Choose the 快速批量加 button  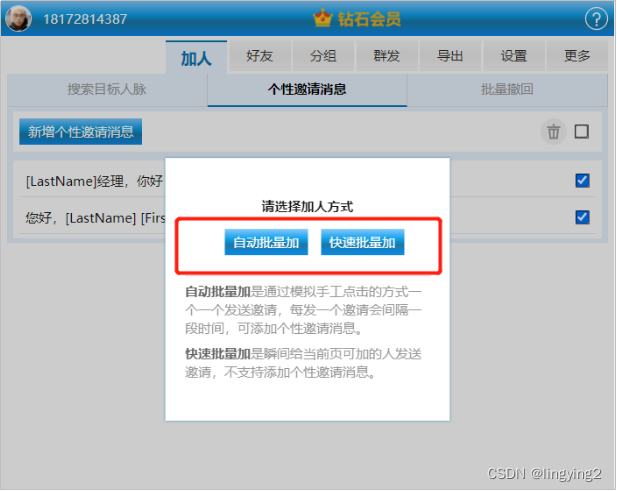[362, 242]
